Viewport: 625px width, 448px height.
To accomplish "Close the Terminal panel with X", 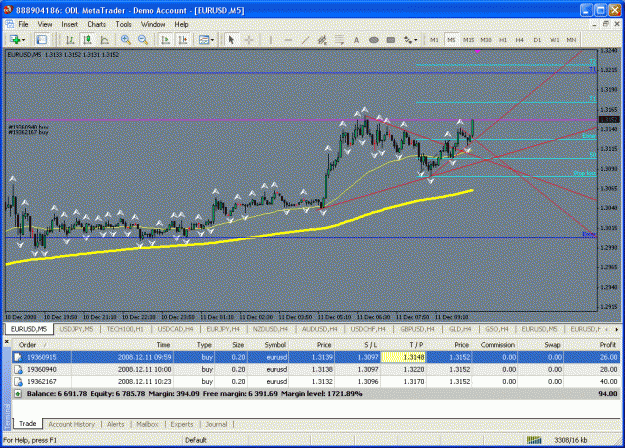I will coord(6,342).
